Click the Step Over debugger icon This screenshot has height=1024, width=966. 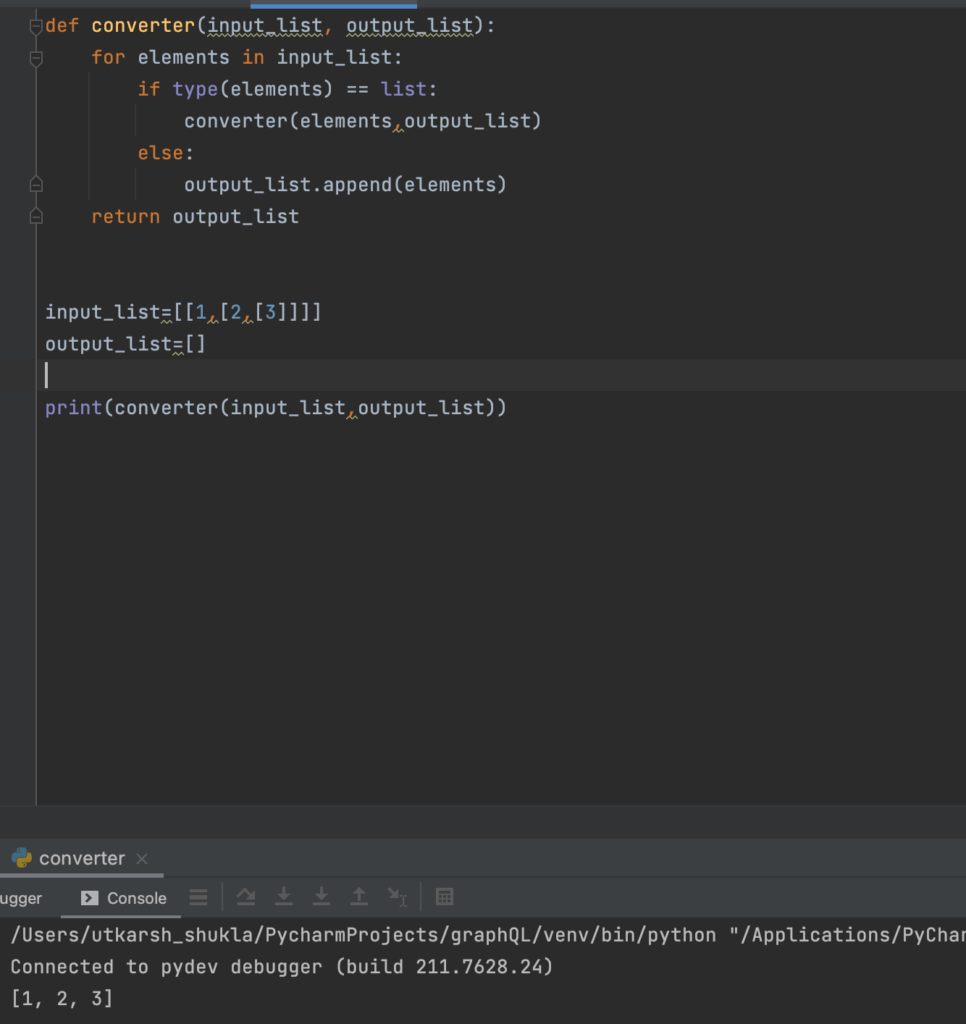click(x=246, y=897)
